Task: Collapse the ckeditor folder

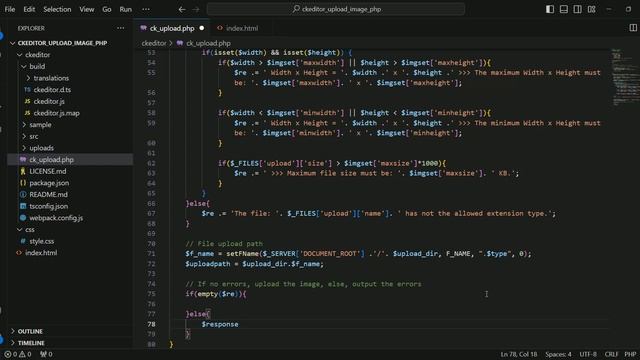Action: click(x=38, y=55)
